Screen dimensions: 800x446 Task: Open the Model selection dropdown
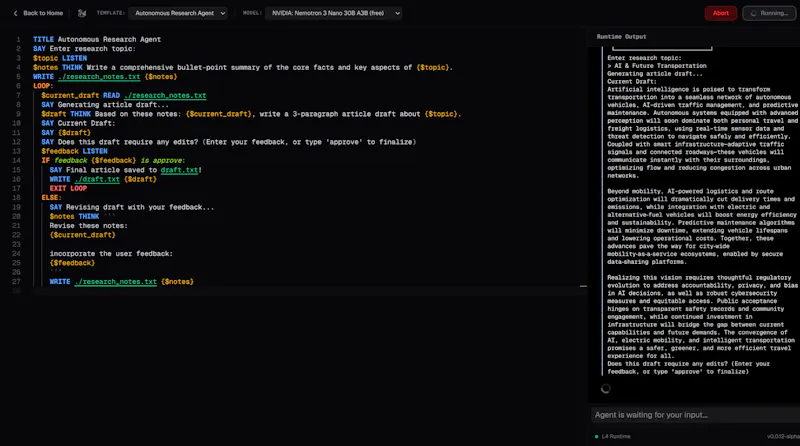[x=334, y=13]
